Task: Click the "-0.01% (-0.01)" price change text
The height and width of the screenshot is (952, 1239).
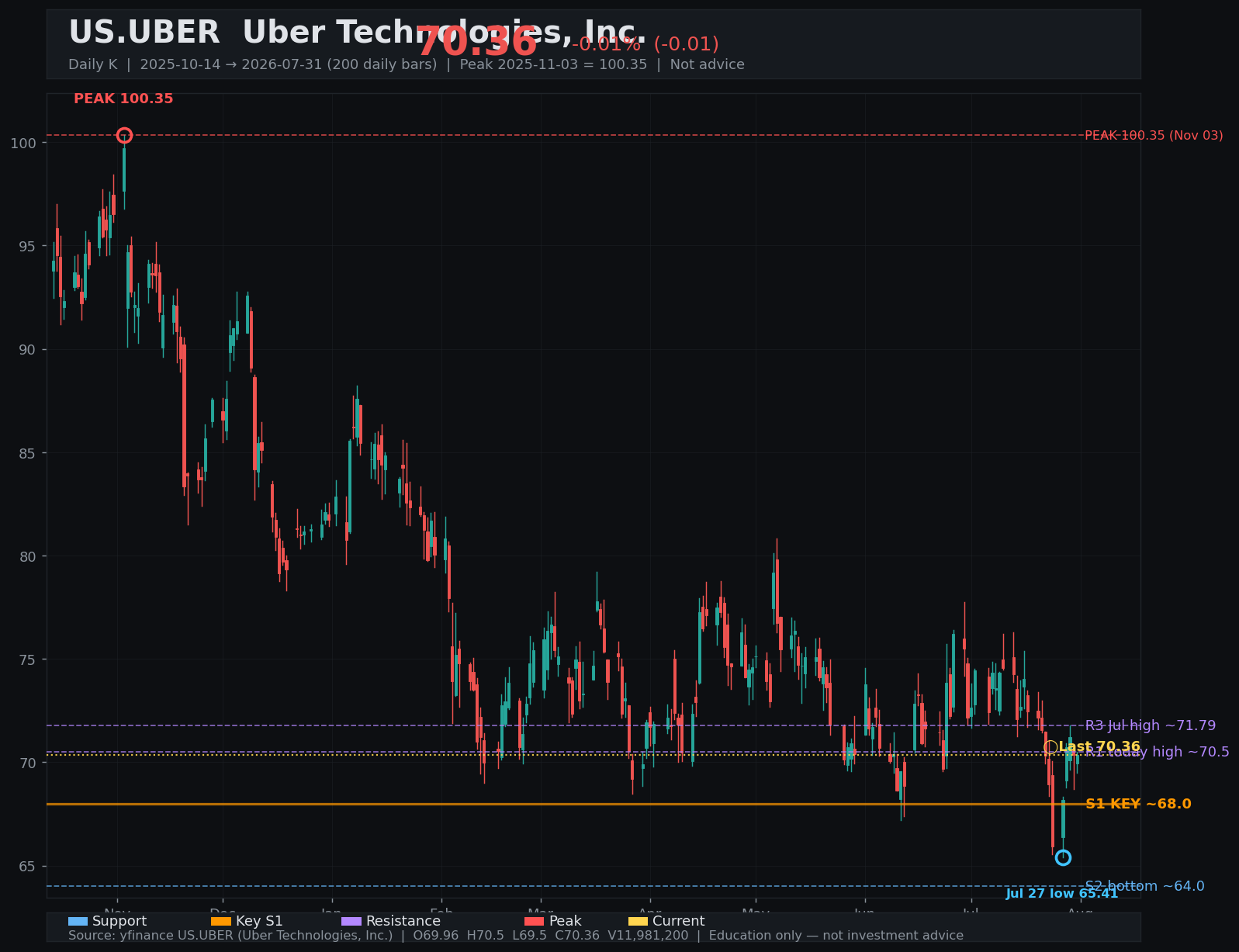Action: click(x=645, y=45)
